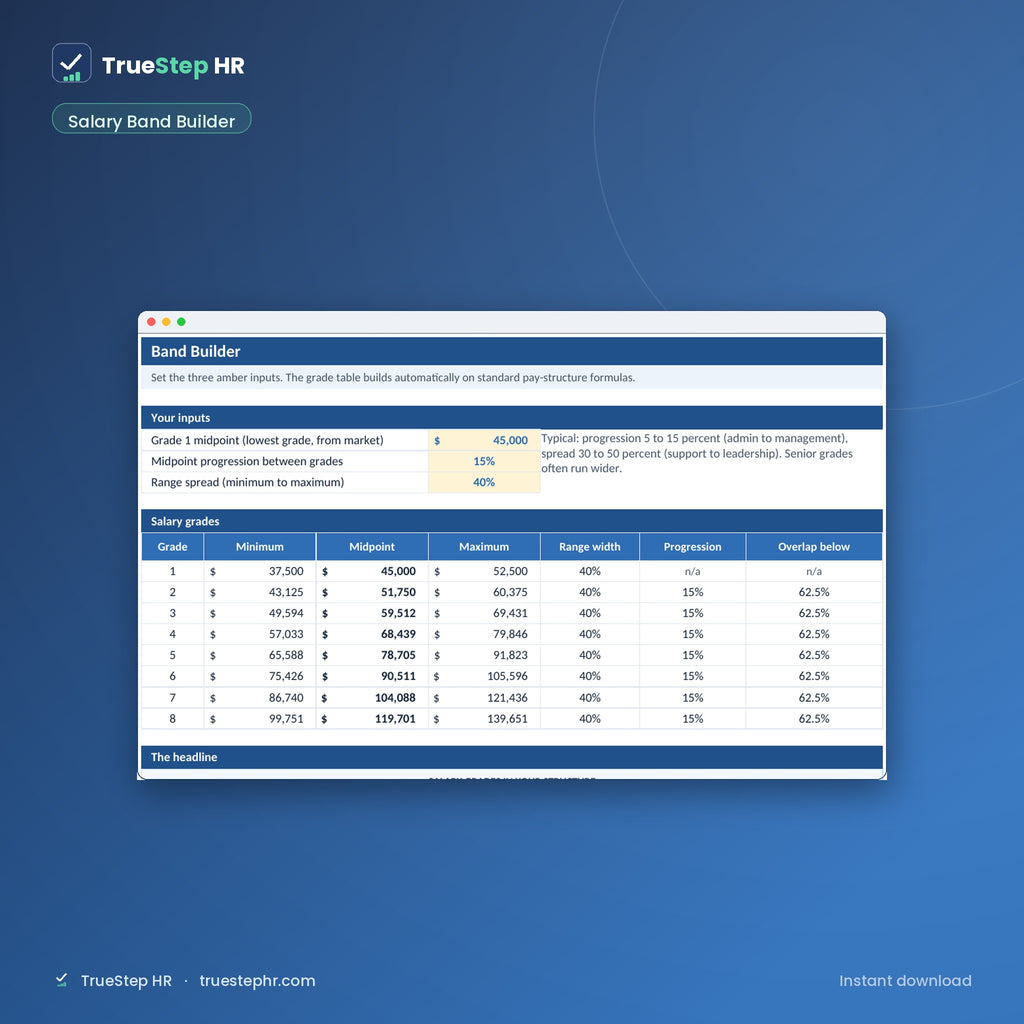Screen dimensions: 1024x1024
Task: Click the Maximum column header
Action: [x=484, y=547]
